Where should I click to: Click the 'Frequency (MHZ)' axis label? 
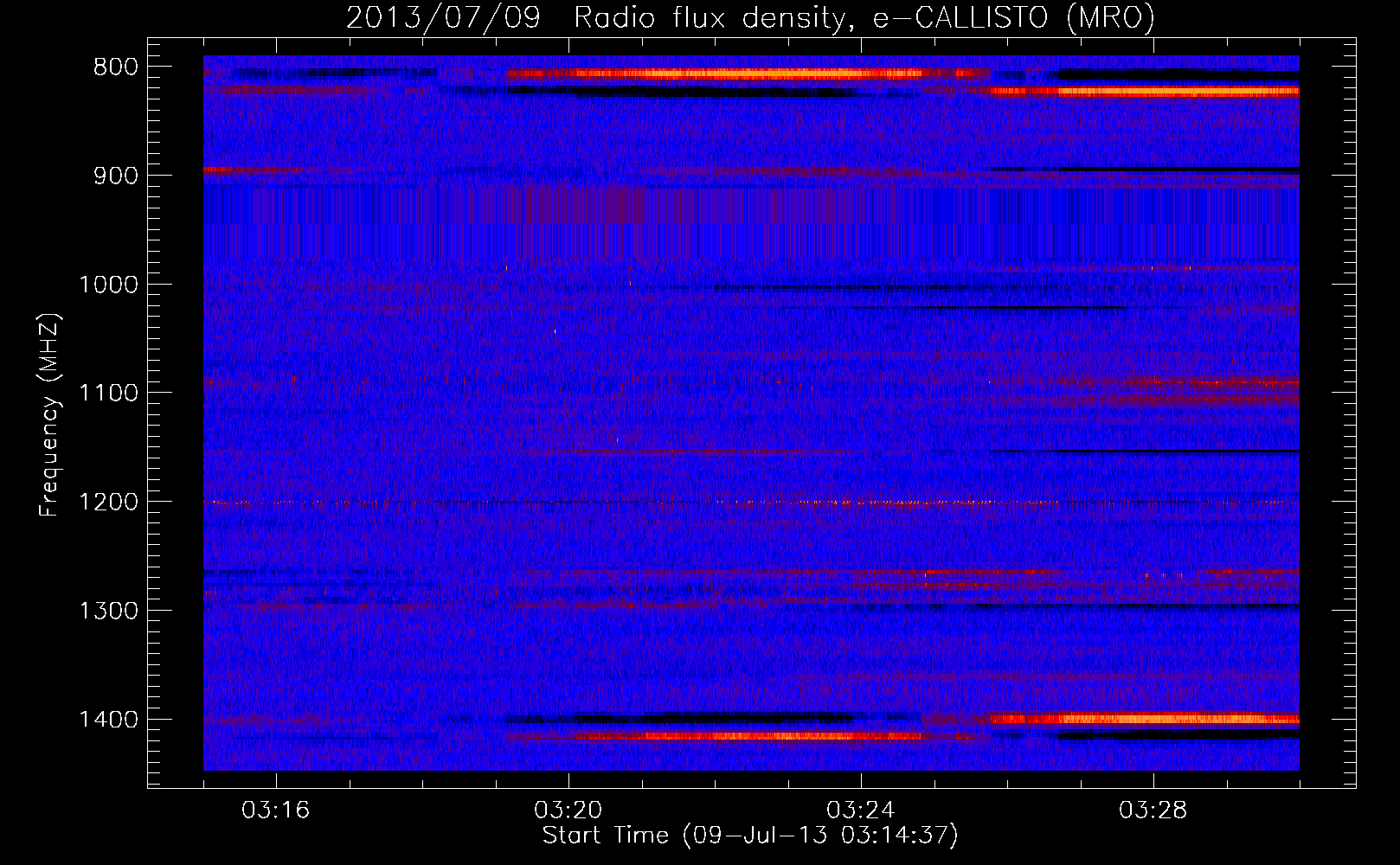click(x=50, y=414)
